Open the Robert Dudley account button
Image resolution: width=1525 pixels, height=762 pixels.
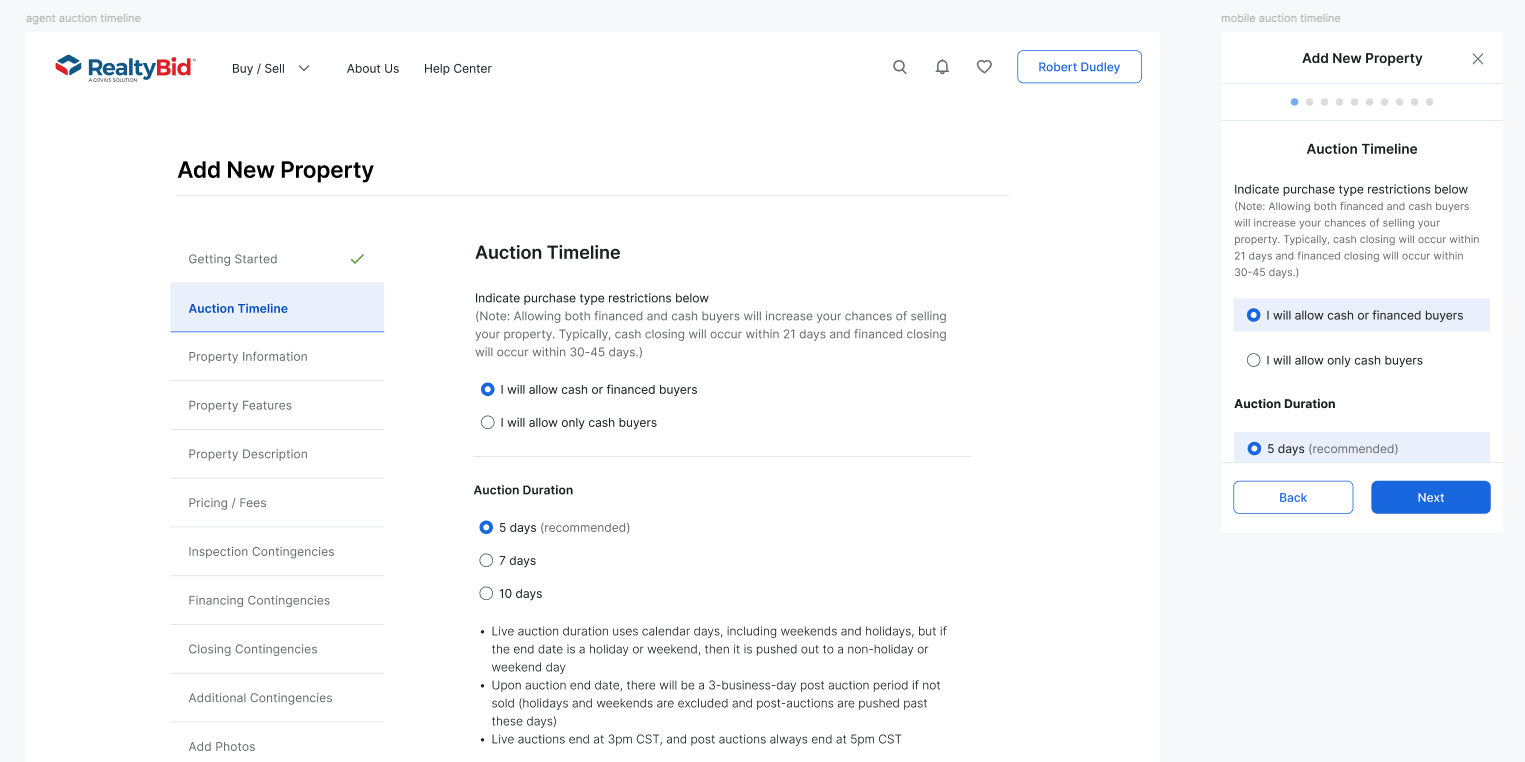click(x=1079, y=67)
